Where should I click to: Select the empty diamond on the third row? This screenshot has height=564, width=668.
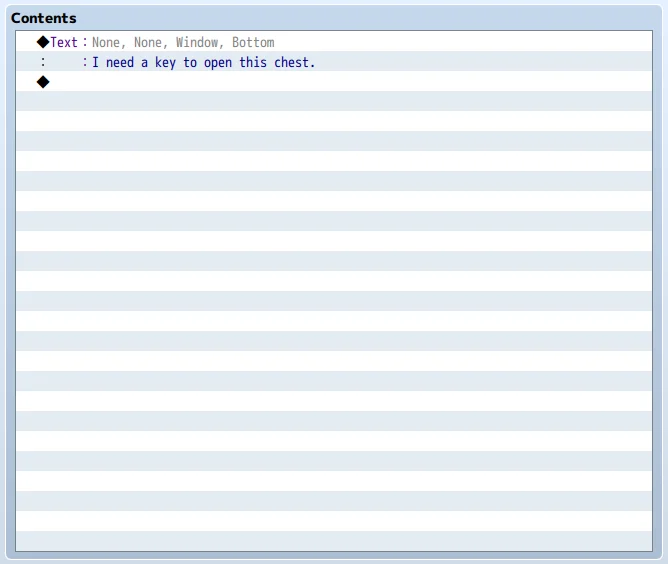43,82
